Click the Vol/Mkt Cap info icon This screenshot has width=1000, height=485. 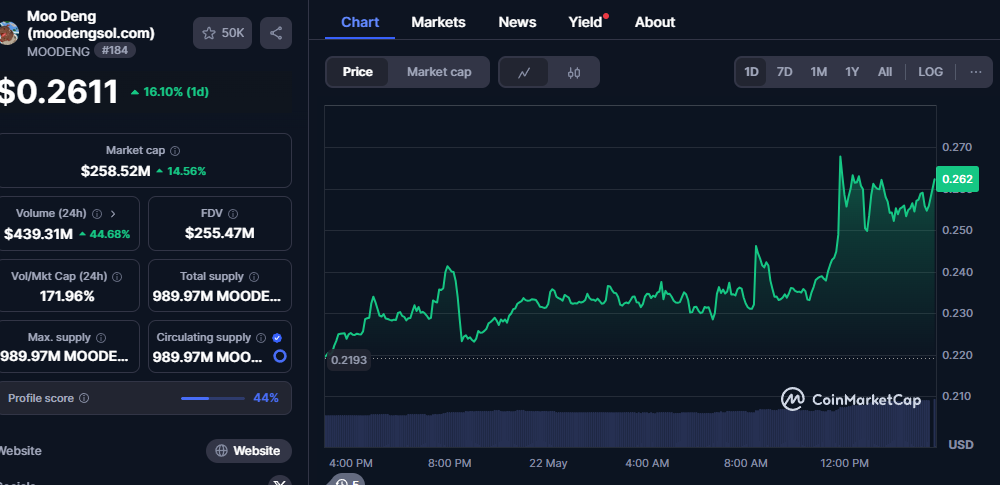click(117, 277)
